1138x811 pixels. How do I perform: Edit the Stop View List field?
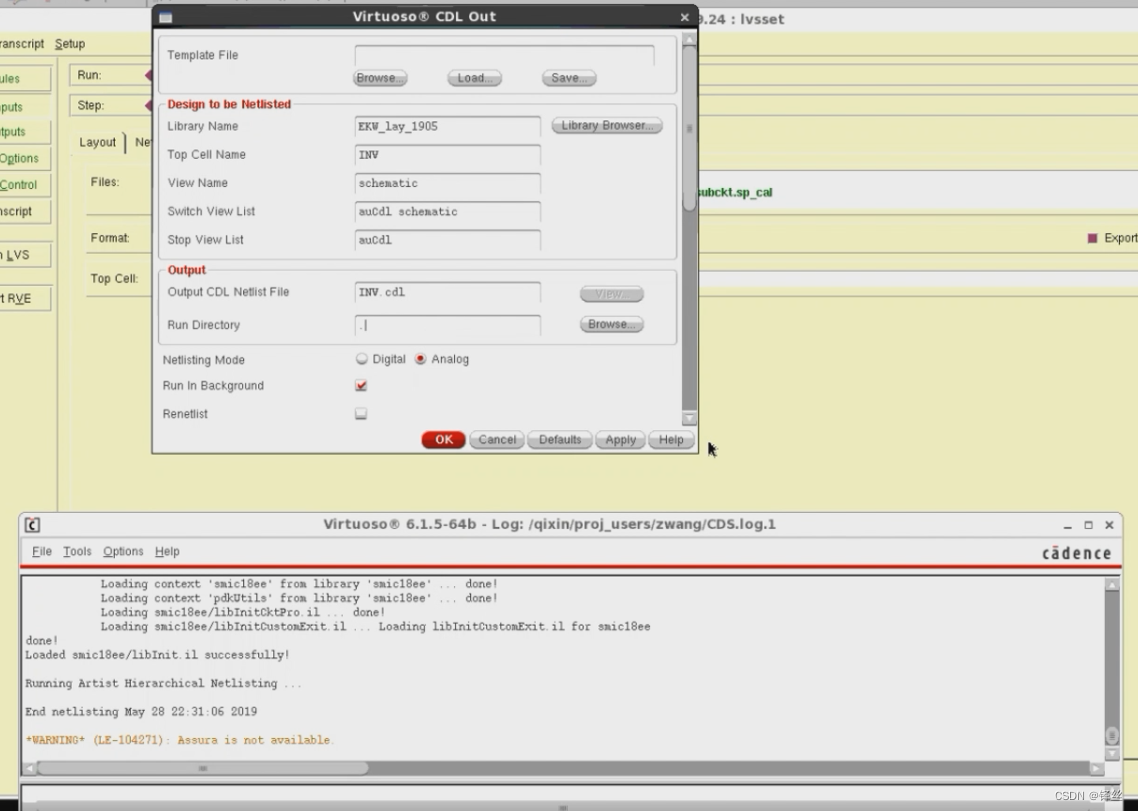448,240
